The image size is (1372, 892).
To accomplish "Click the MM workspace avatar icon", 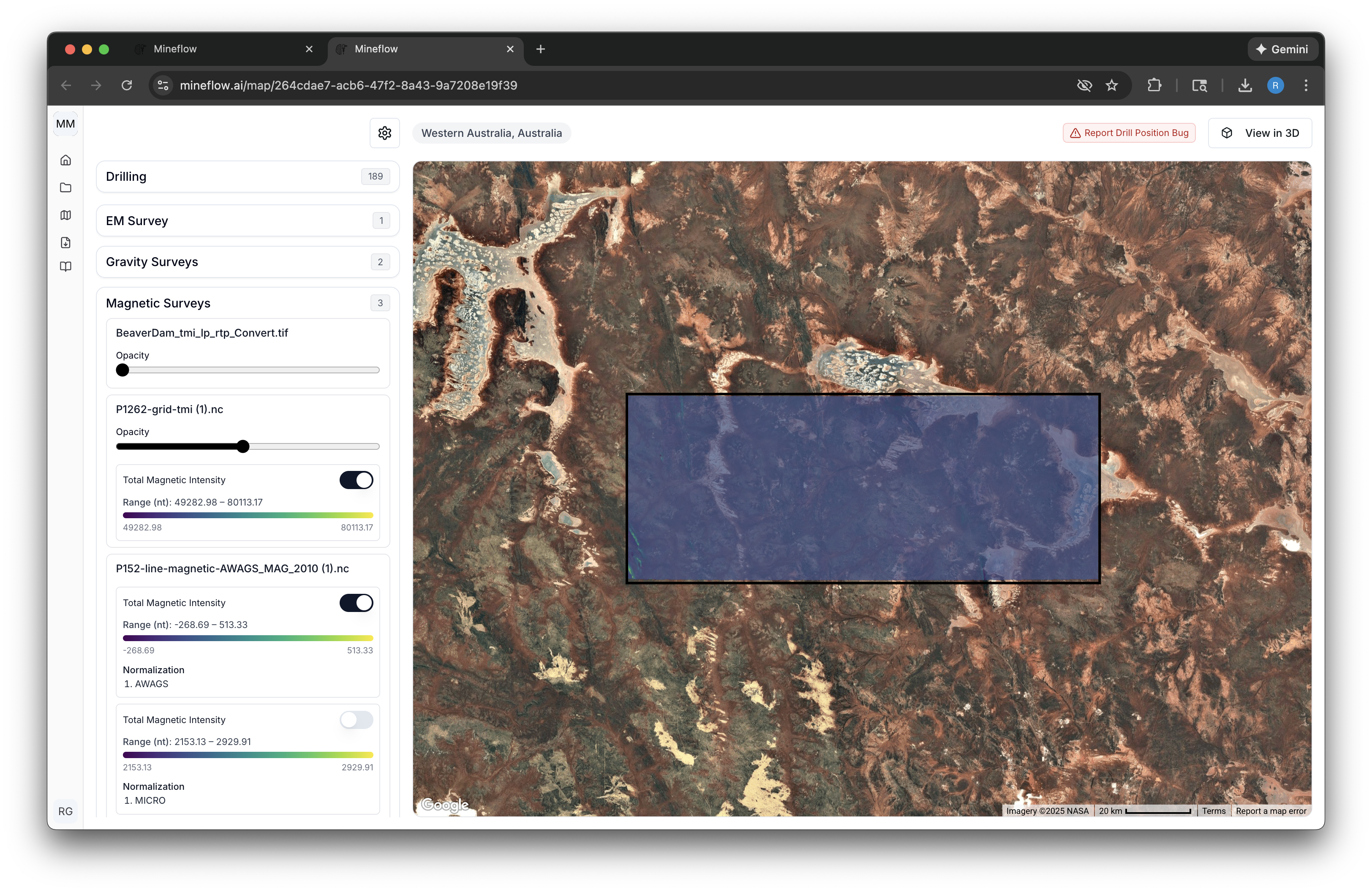I will pyautogui.click(x=65, y=123).
